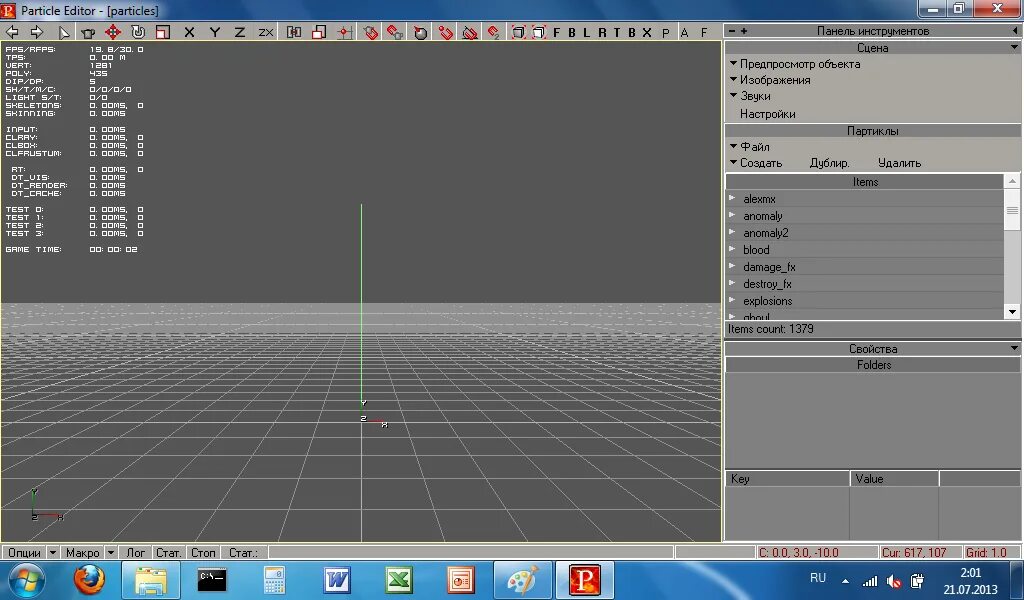Click Items list scrollbar down arrow
1024x600 pixels.
coord(1012,311)
